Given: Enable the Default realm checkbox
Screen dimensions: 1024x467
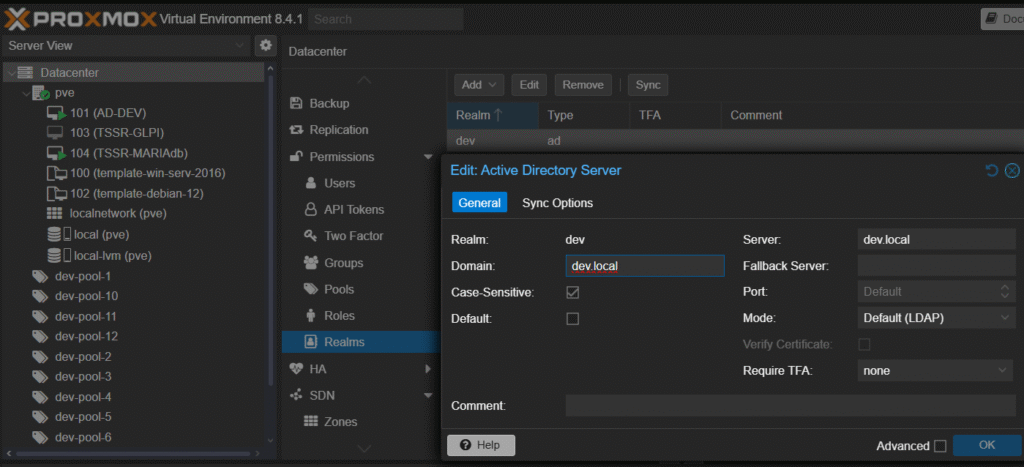Looking at the screenshot, I should (x=573, y=319).
